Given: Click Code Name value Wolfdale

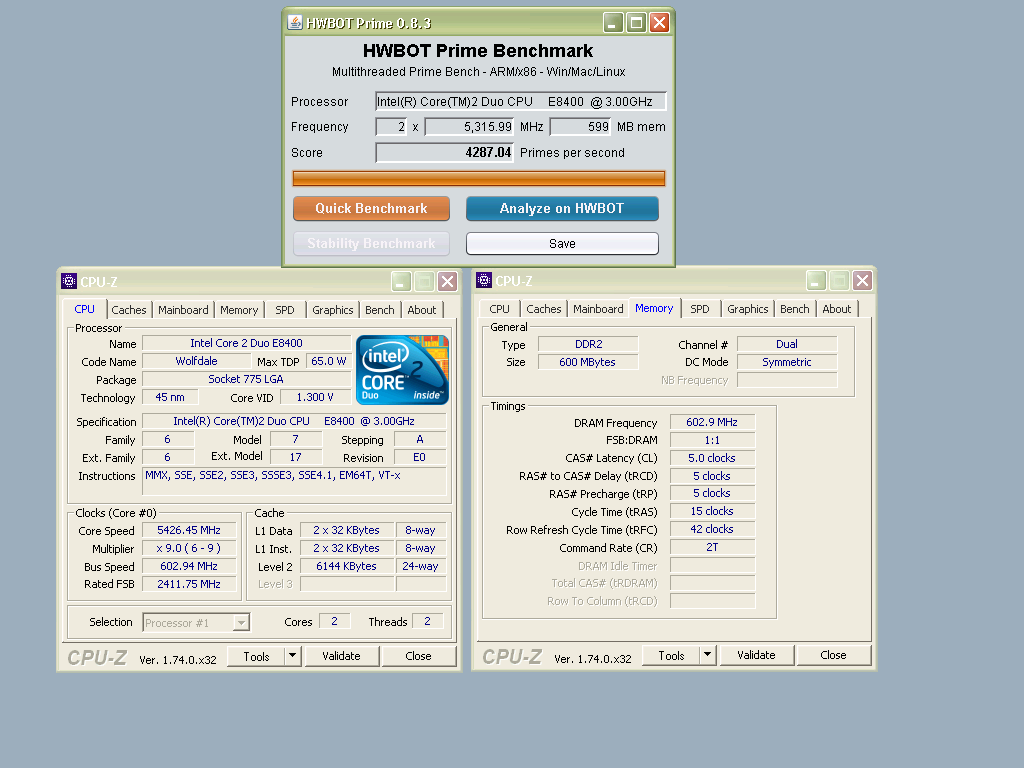Looking at the screenshot, I should tap(197, 361).
